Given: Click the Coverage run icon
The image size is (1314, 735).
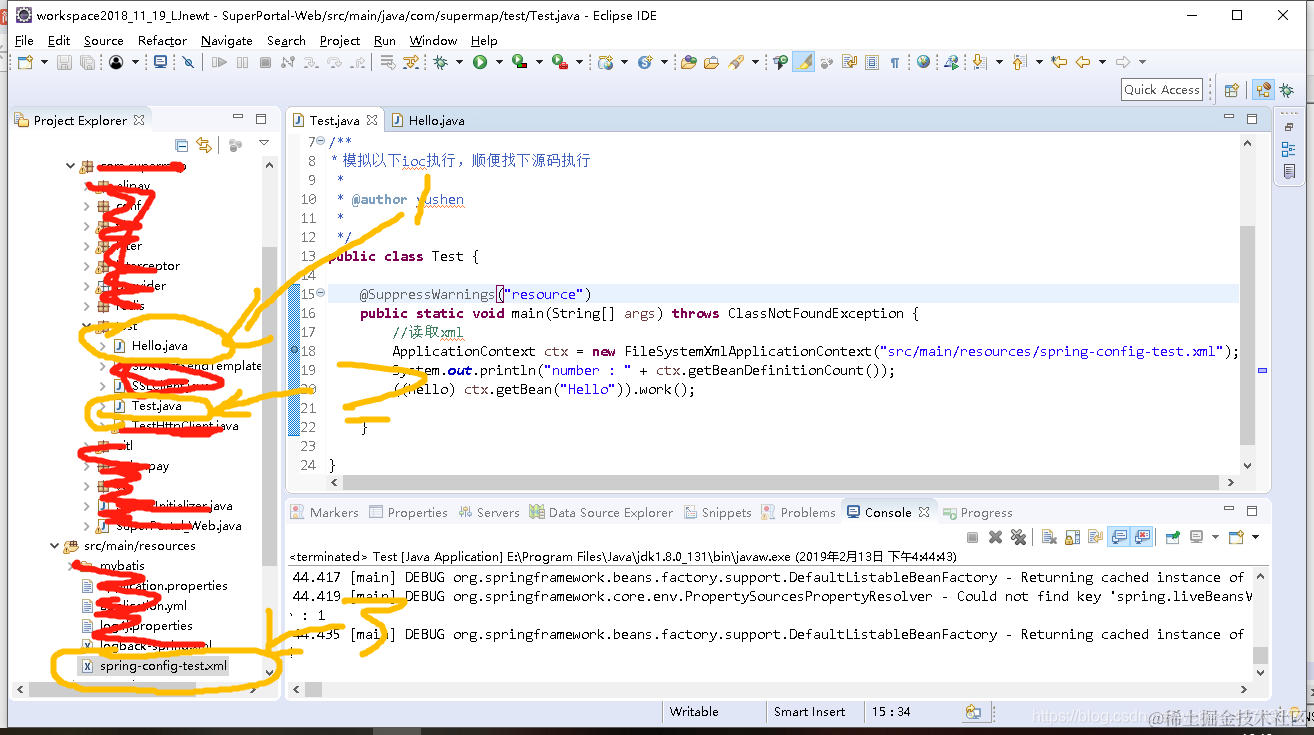Looking at the screenshot, I should pos(519,62).
